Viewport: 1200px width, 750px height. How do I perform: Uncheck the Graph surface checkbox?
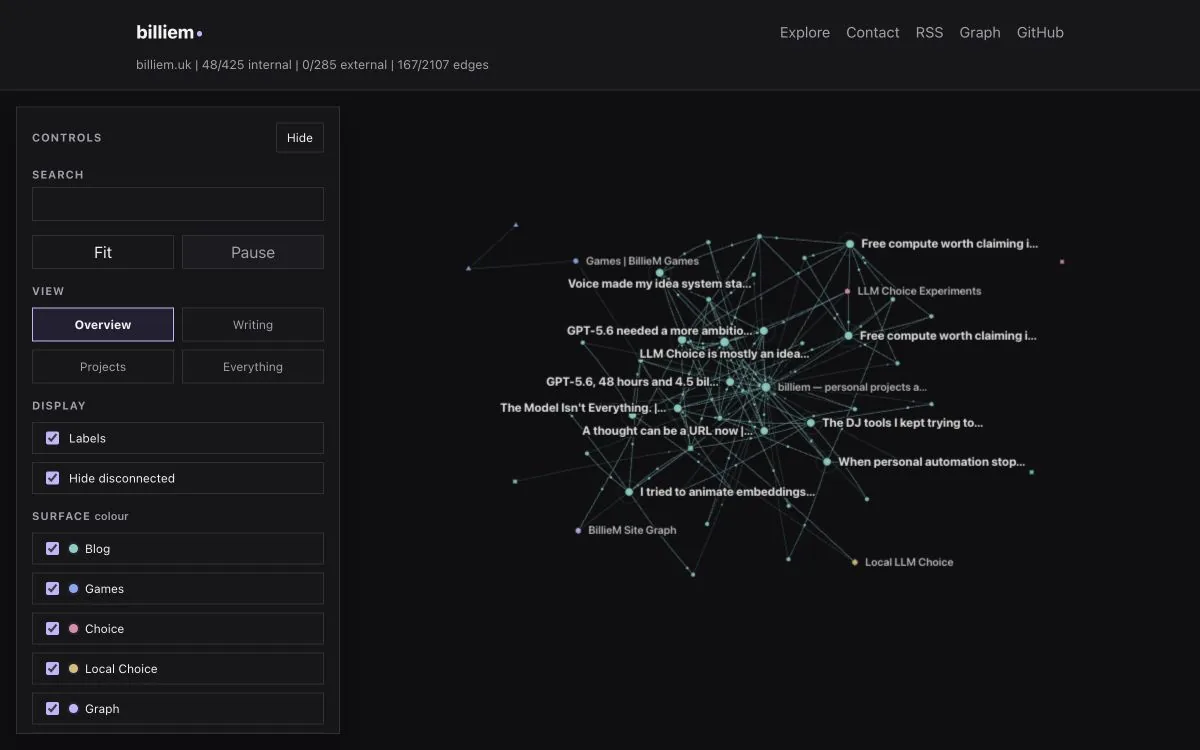pyautogui.click(x=53, y=708)
